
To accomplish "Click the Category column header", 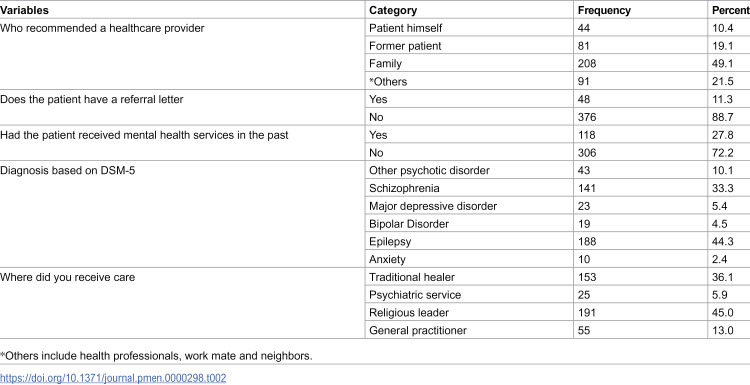I will pyautogui.click(x=393, y=10).
